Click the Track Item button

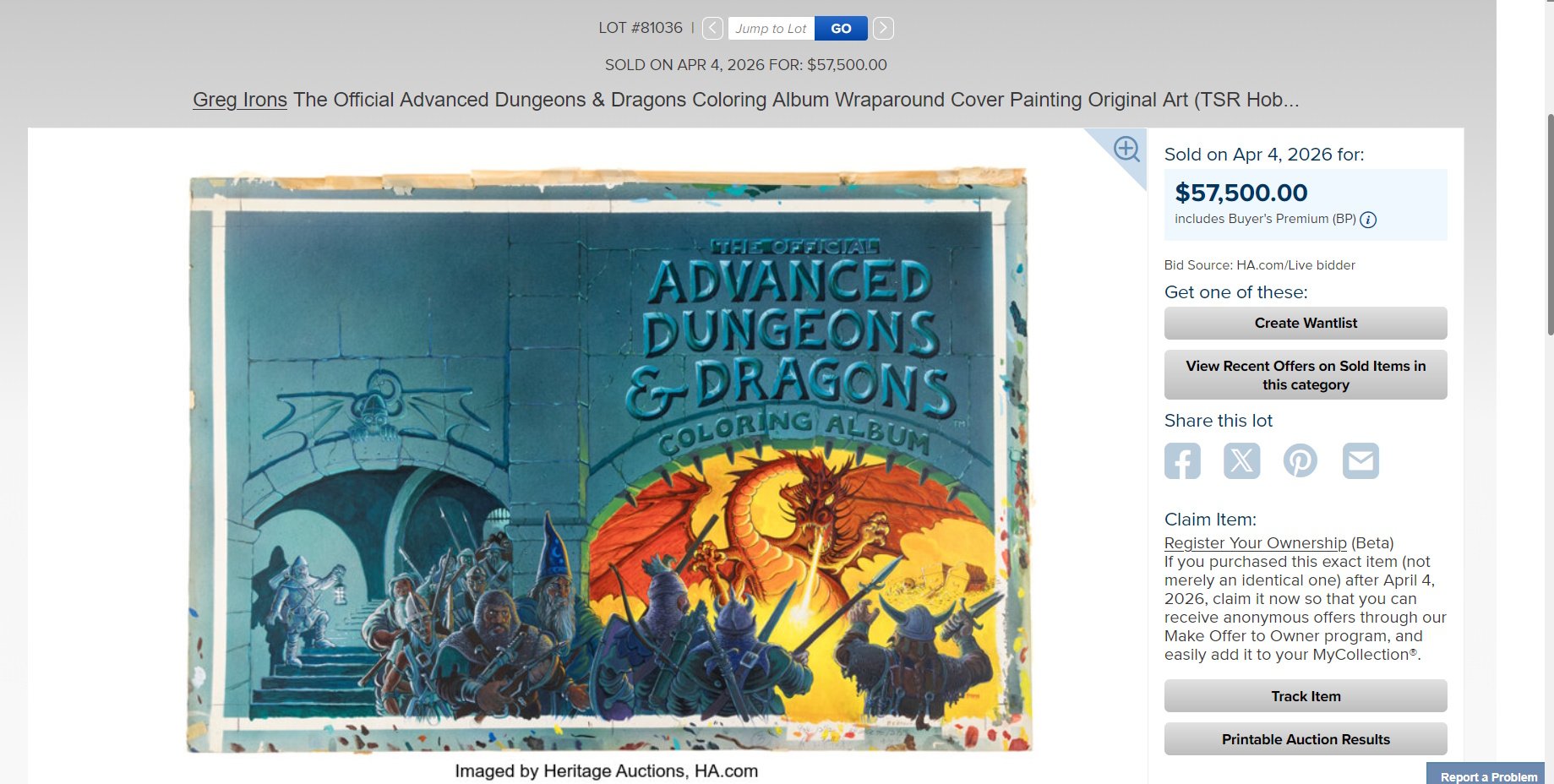1305,696
